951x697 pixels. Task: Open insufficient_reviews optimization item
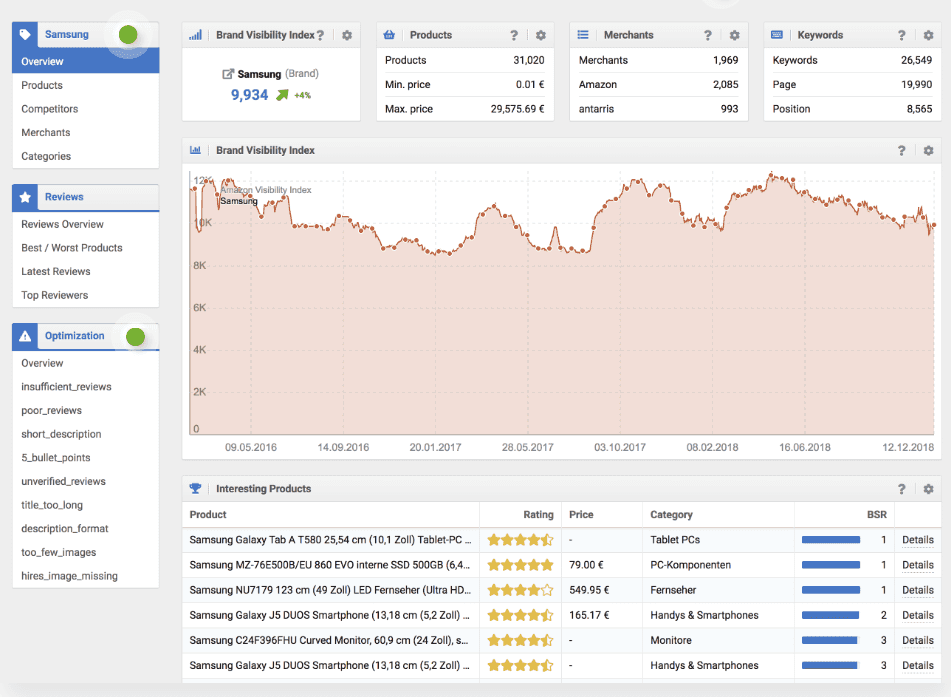pos(66,386)
